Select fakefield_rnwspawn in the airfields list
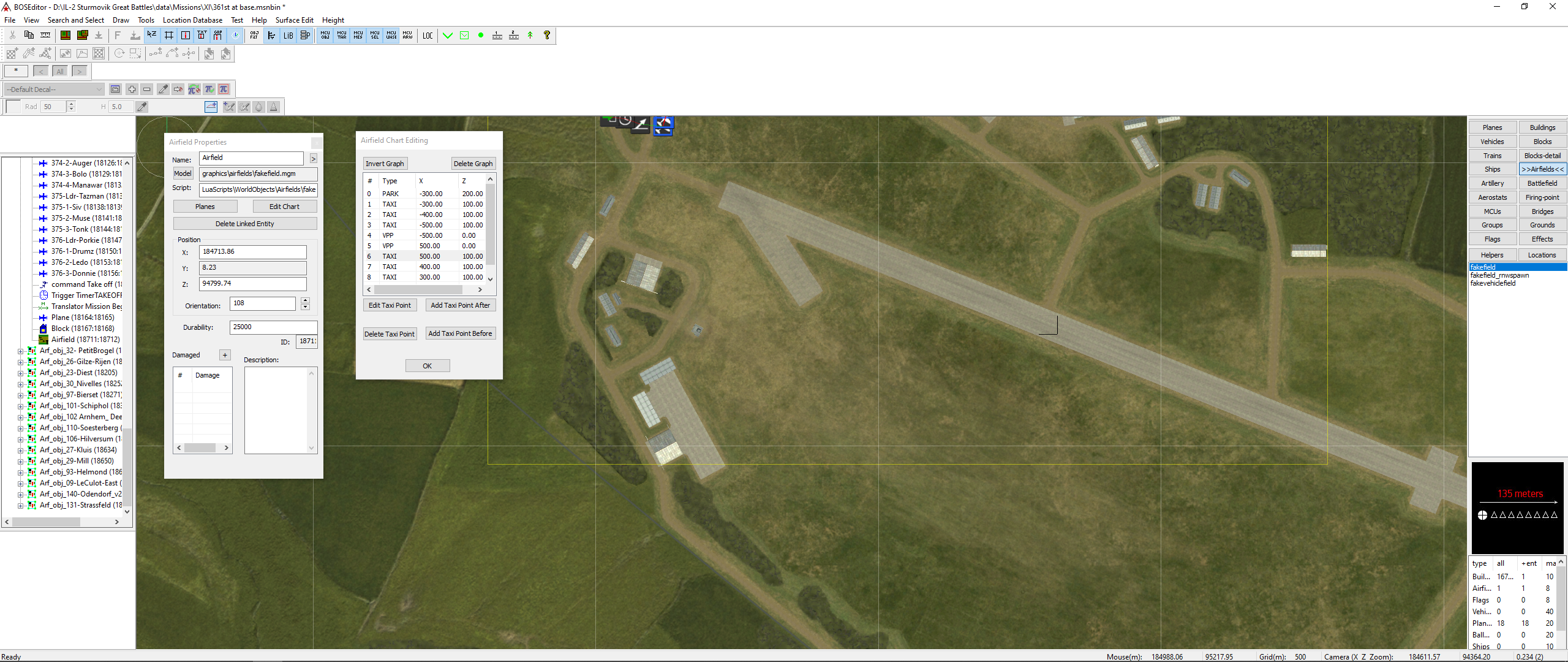This screenshot has width=1568, height=662. pos(1499,275)
